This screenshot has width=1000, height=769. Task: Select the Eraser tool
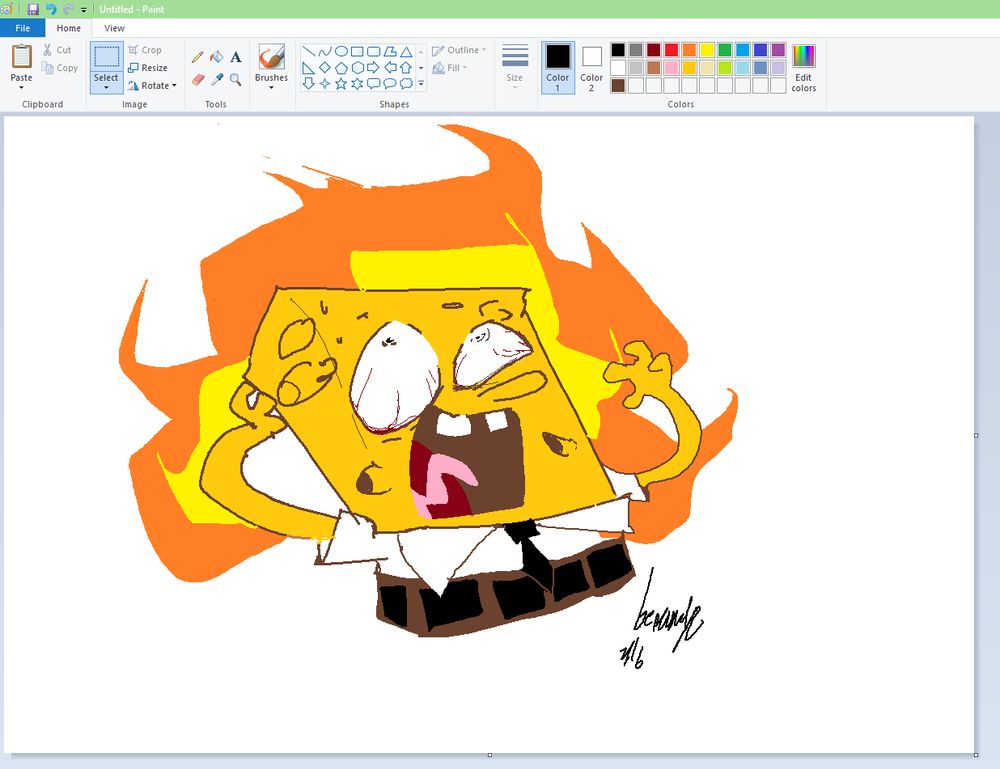point(198,79)
